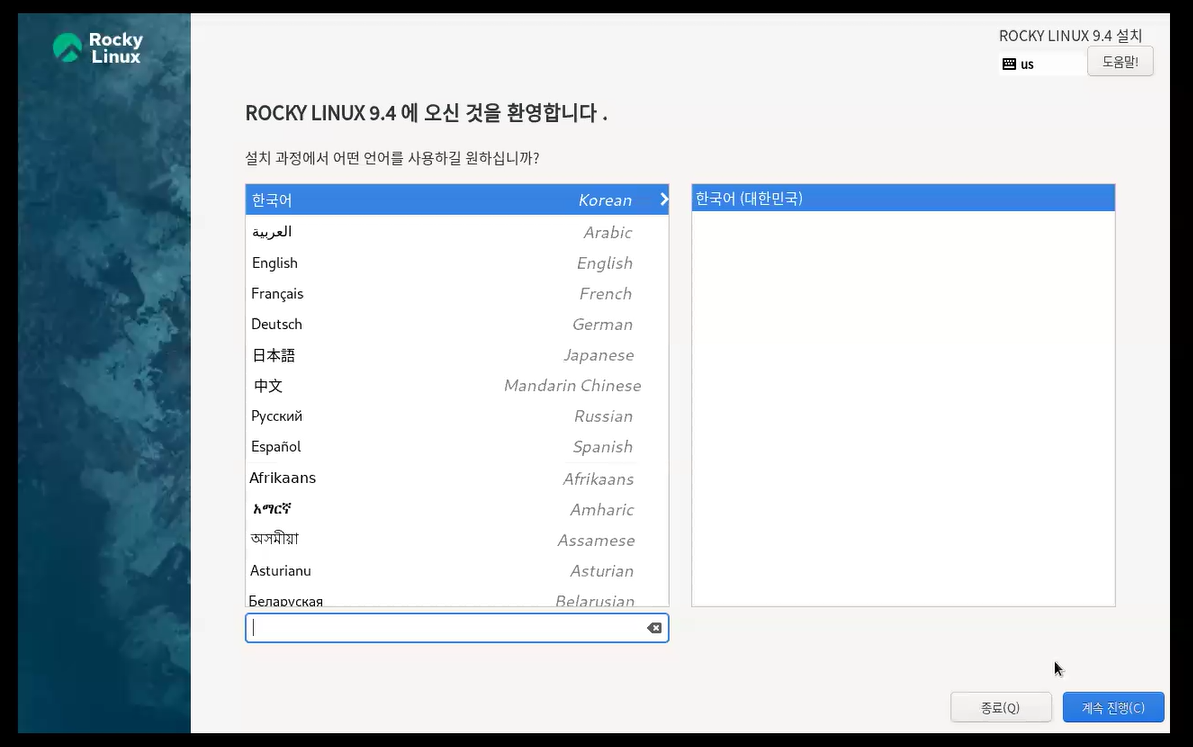Select Assamese in the language list

point(457,540)
